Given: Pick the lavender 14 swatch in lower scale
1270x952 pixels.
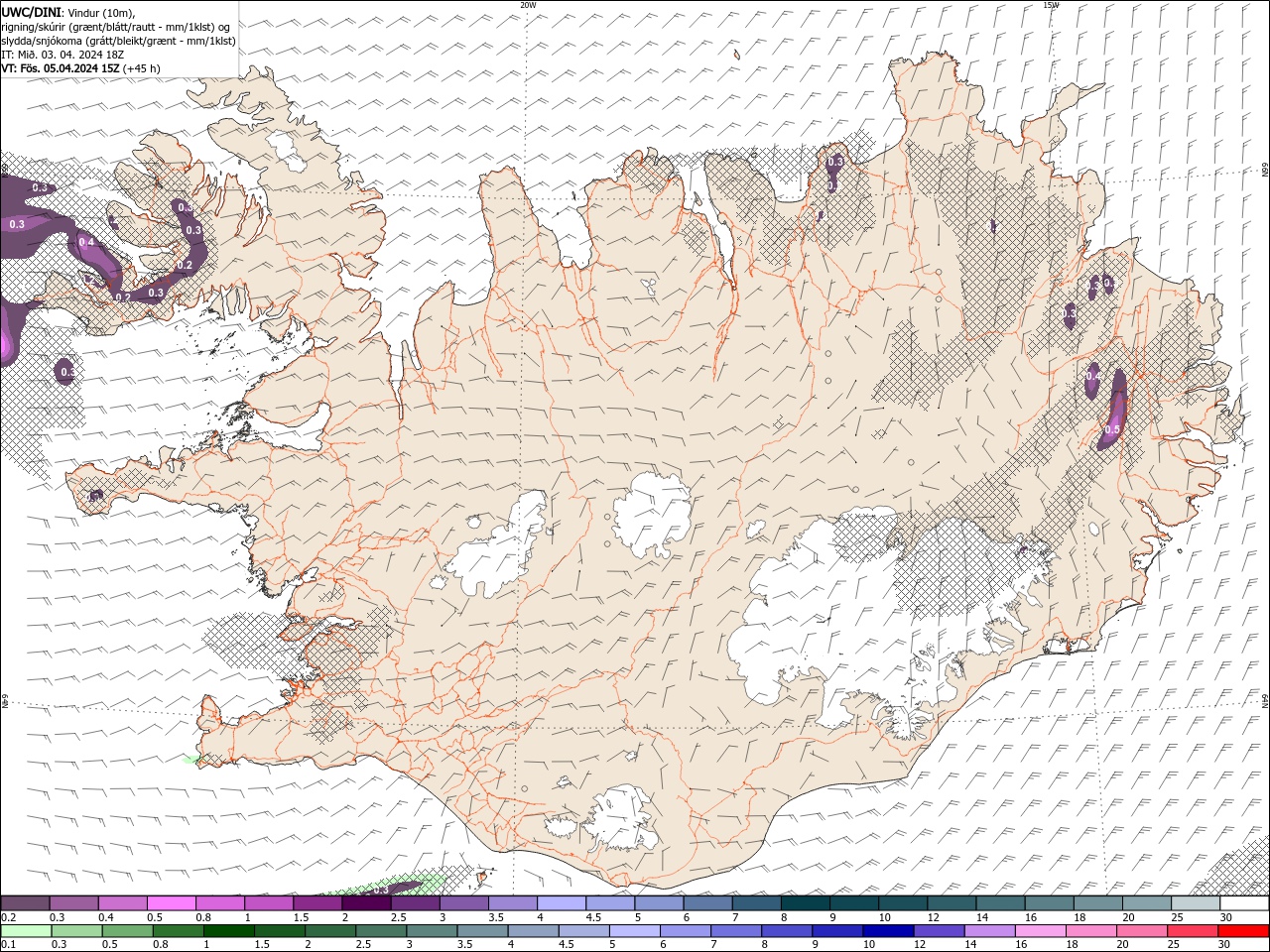Looking at the screenshot, I should click(990, 931).
